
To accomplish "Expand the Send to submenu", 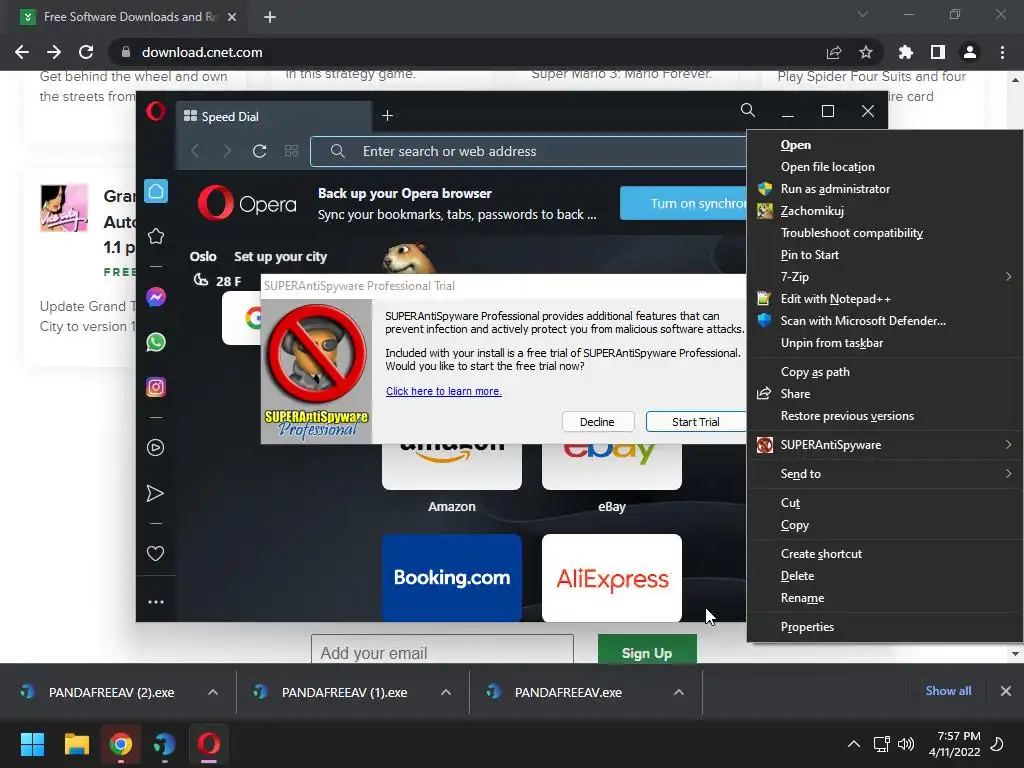I will 885,474.
